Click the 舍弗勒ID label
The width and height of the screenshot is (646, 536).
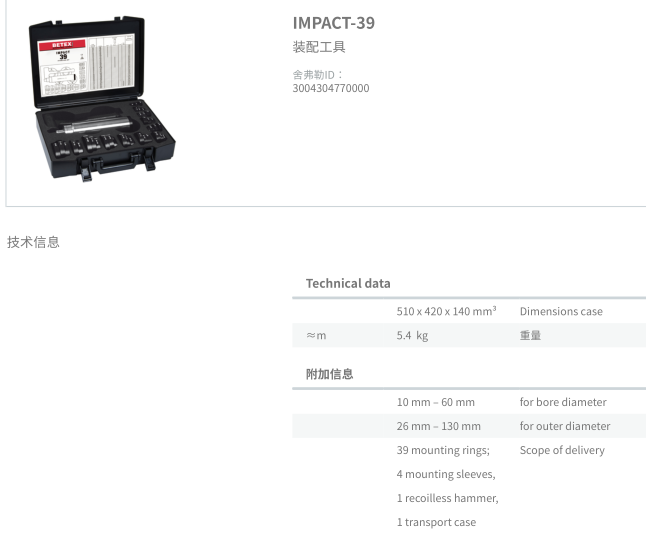318,75
